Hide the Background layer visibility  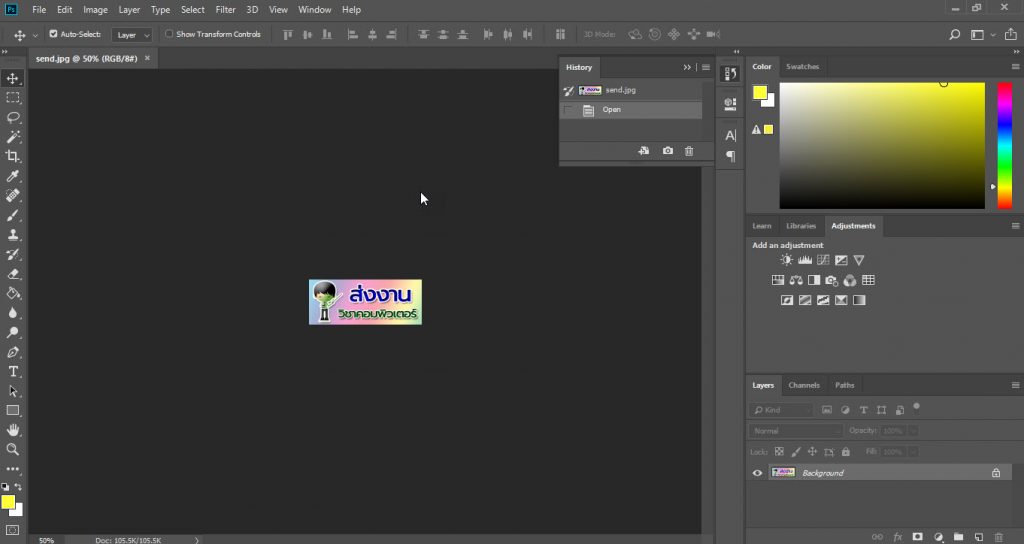coord(757,473)
